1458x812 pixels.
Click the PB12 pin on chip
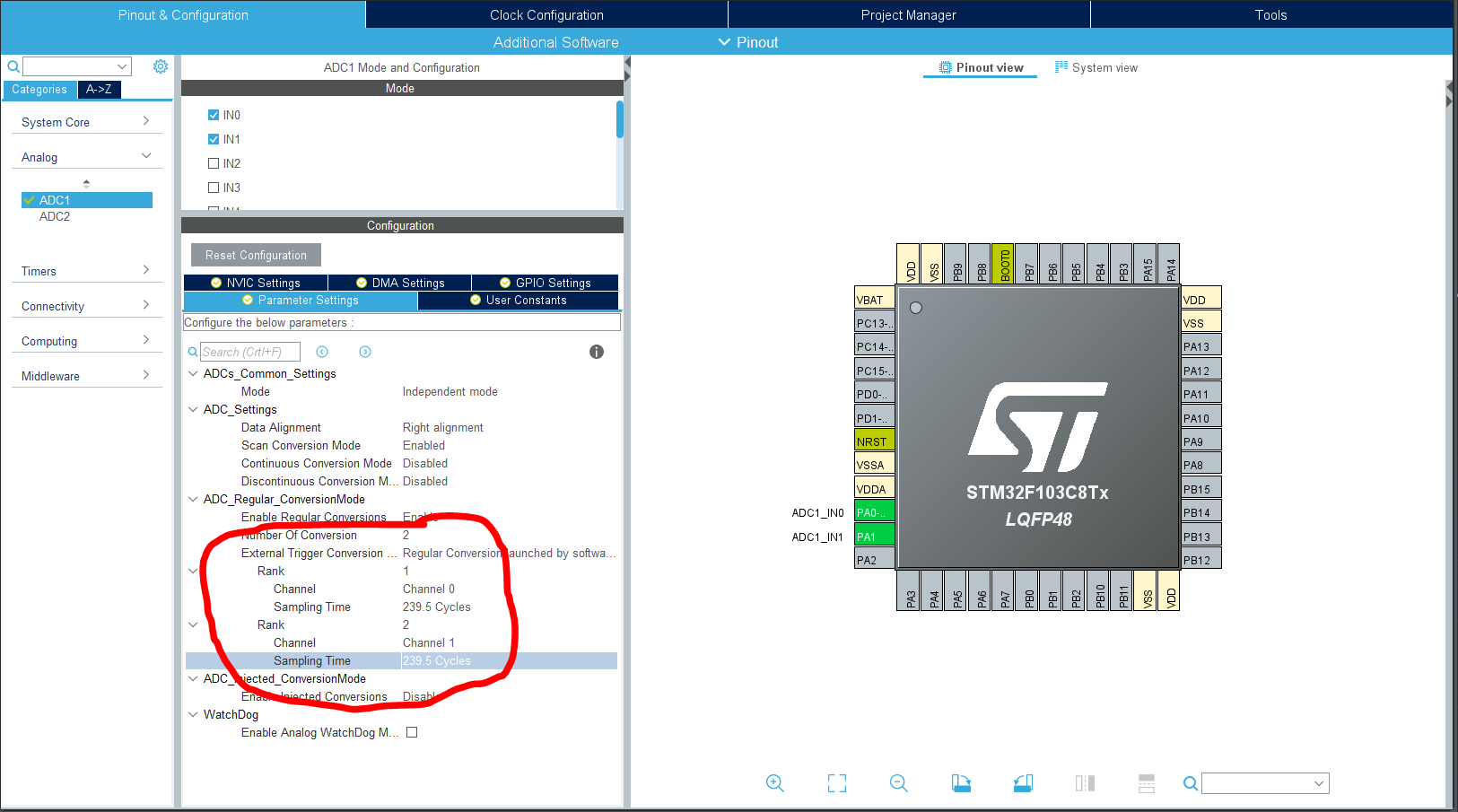tap(1201, 560)
